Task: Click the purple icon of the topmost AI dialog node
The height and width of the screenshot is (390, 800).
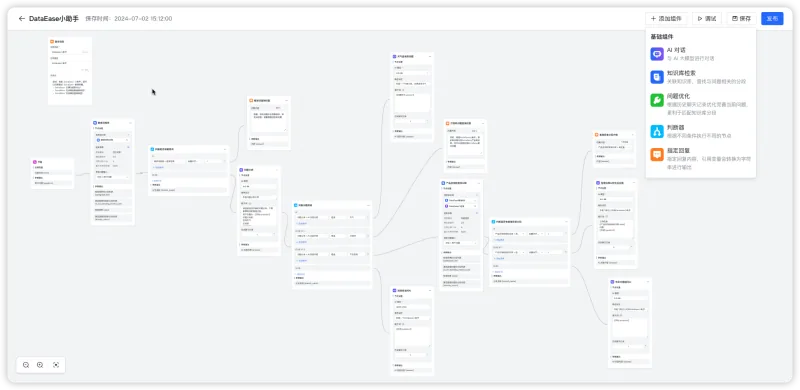Action: point(394,56)
